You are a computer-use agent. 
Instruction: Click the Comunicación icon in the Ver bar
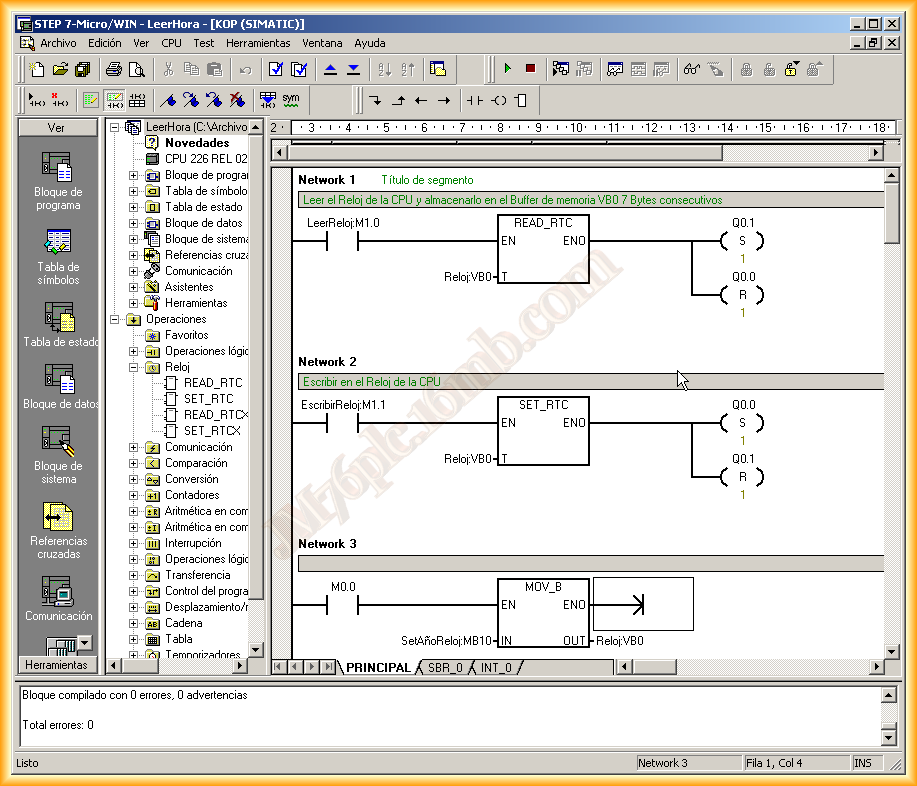pyautogui.click(x=58, y=592)
